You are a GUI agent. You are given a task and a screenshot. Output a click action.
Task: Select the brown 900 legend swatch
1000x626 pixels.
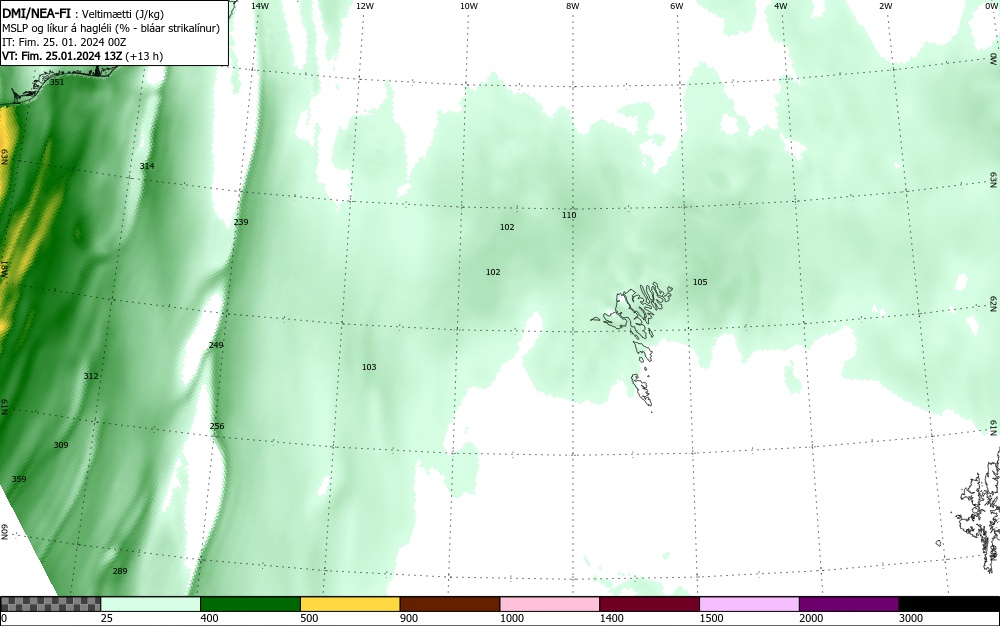[x=450, y=604]
